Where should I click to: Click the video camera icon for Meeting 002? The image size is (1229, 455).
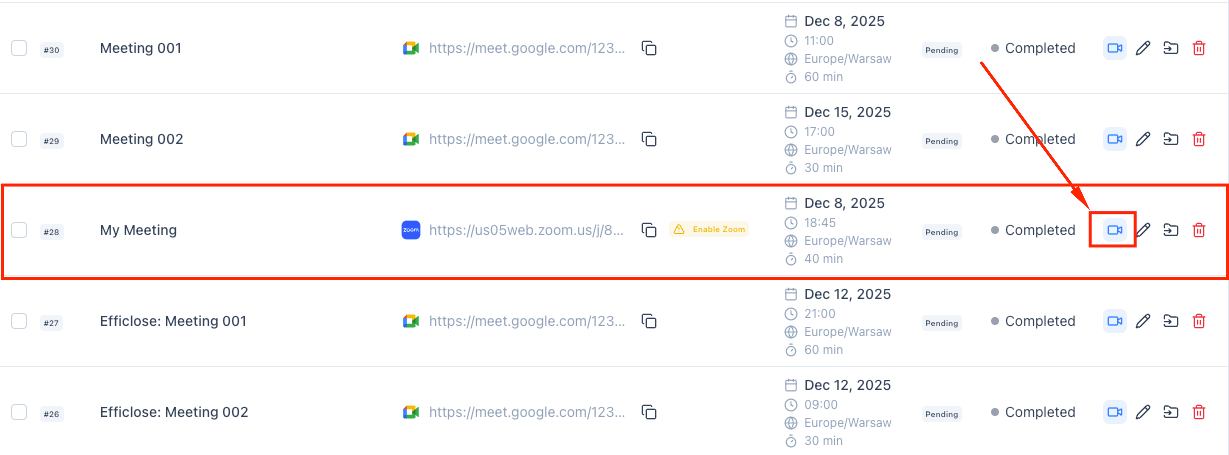(x=1114, y=139)
